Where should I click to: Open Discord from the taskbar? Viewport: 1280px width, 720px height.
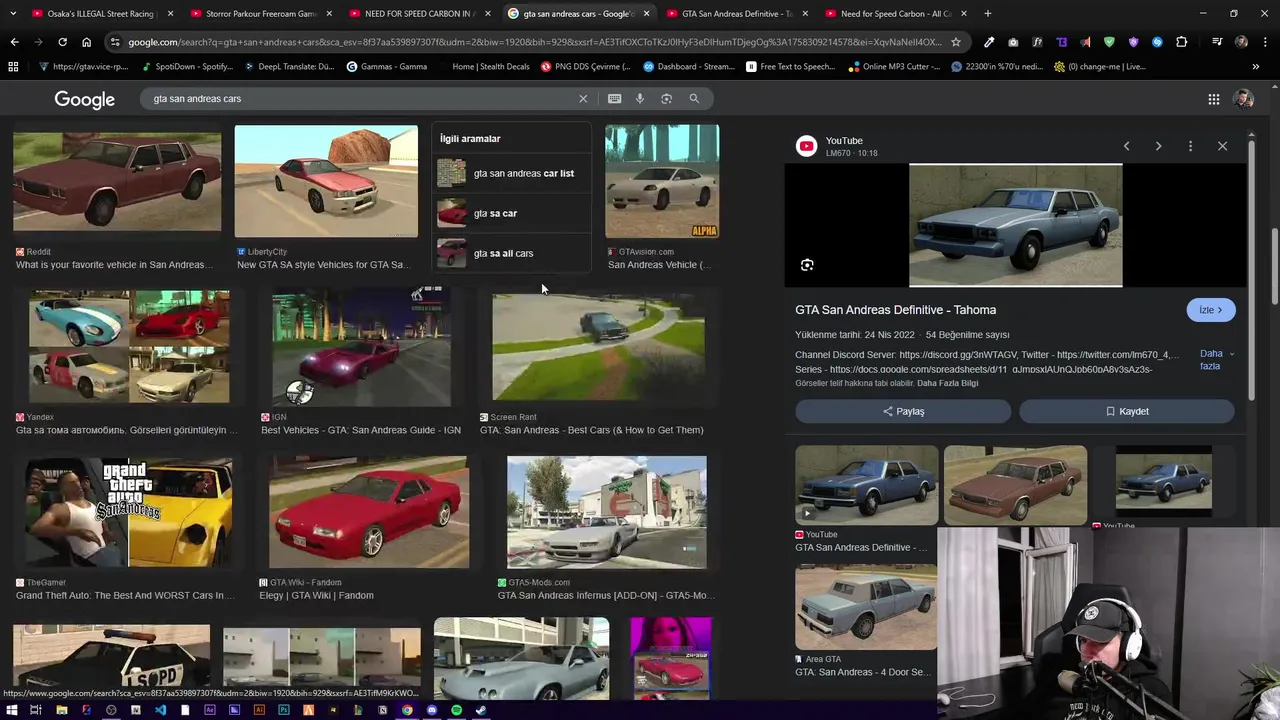click(x=432, y=710)
